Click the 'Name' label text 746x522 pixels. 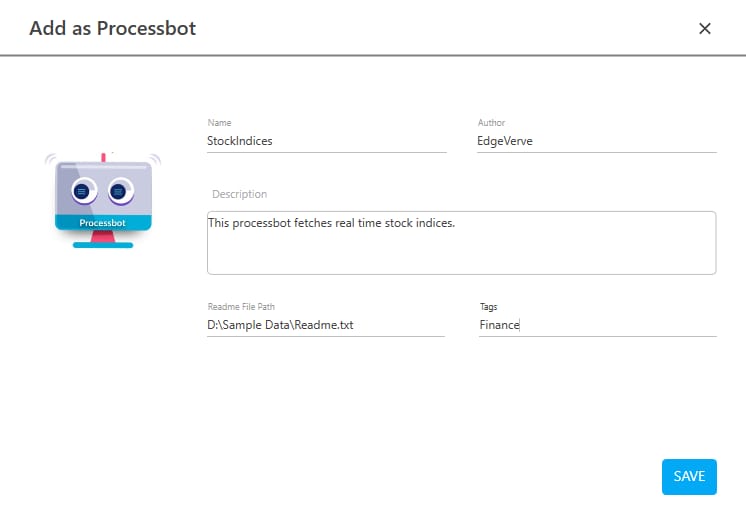click(219, 123)
